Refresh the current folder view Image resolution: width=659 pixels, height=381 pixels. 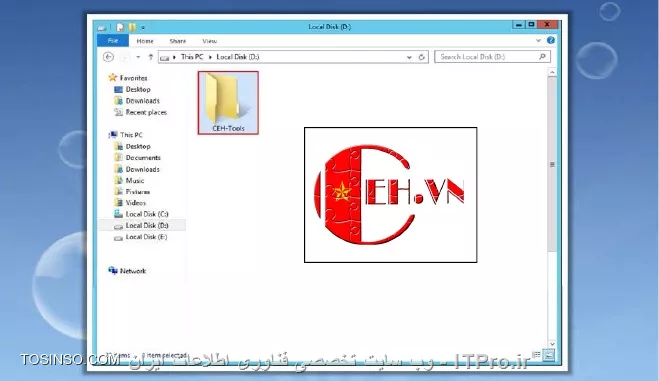[422, 57]
